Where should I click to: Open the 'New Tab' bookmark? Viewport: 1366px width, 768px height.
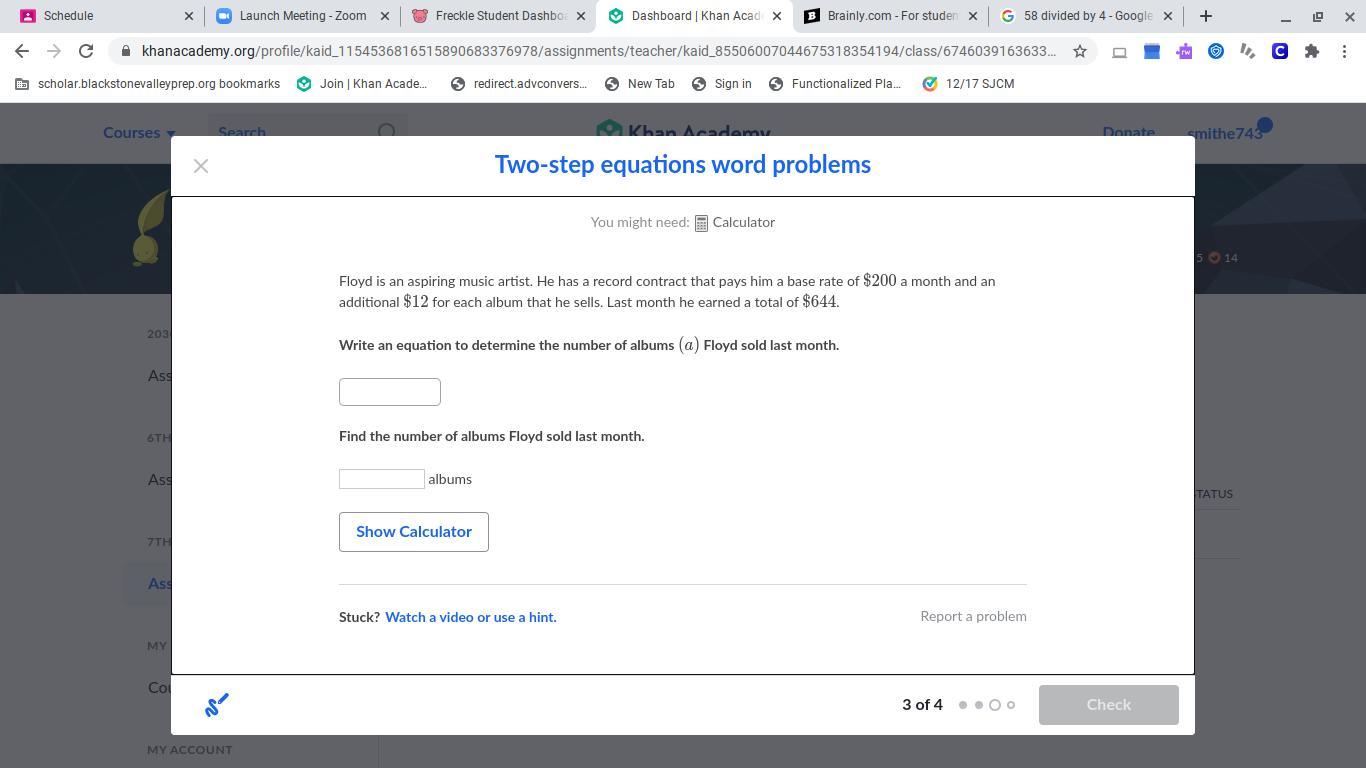point(640,84)
